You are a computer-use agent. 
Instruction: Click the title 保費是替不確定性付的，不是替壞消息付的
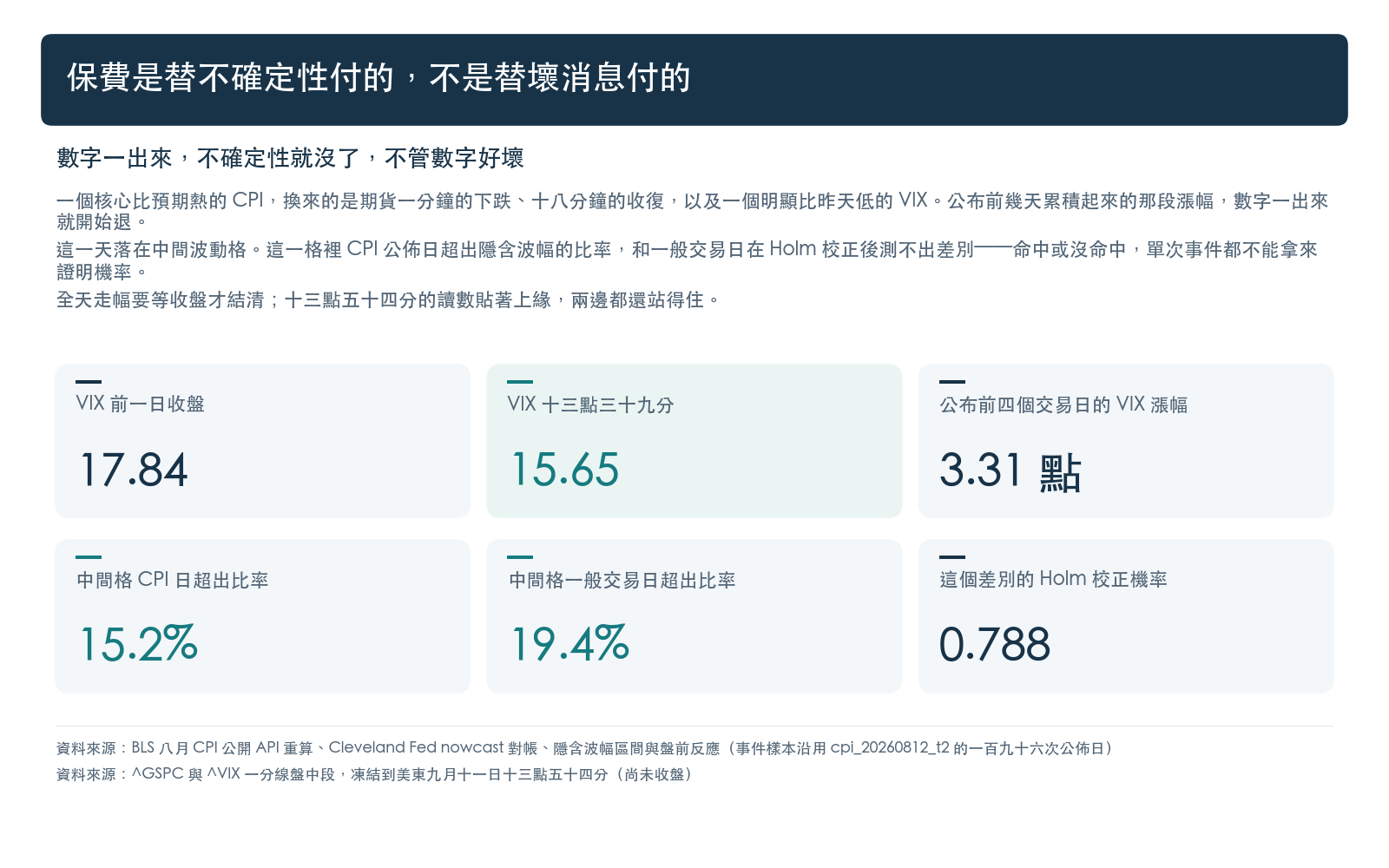(x=379, y=78)
